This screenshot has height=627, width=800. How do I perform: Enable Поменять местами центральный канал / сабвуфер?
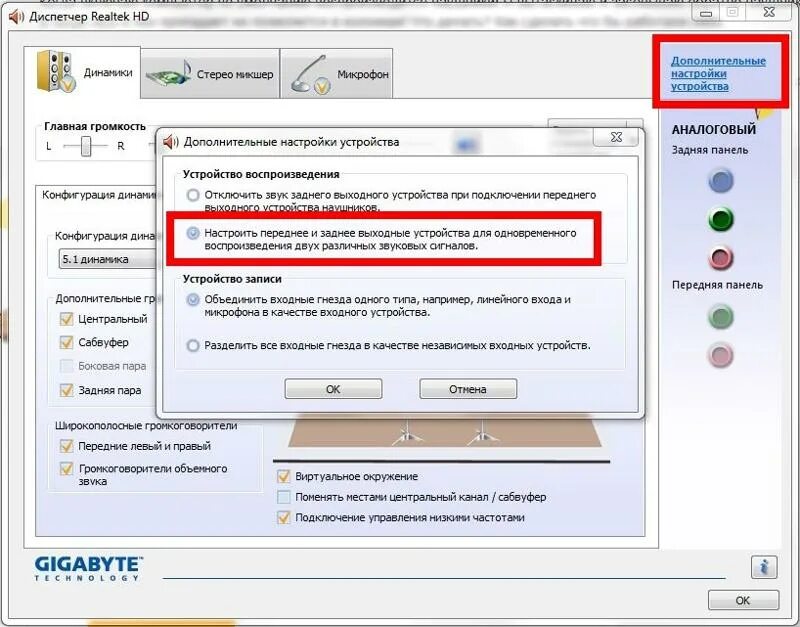tap(283, 497)
